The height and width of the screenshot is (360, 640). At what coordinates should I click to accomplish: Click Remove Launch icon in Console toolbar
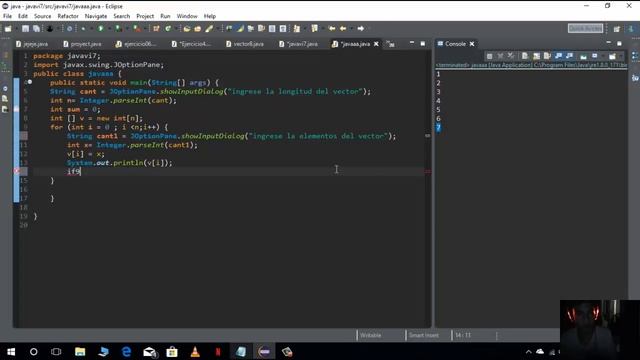click(500, 56)
